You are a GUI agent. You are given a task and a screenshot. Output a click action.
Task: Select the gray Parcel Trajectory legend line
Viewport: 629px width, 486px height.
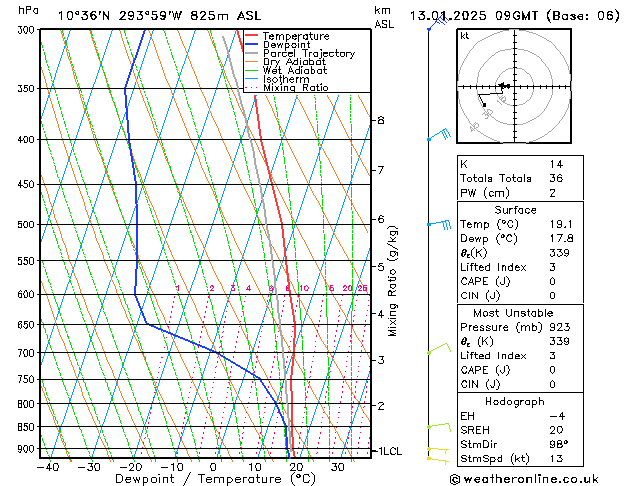click(252, 53)
